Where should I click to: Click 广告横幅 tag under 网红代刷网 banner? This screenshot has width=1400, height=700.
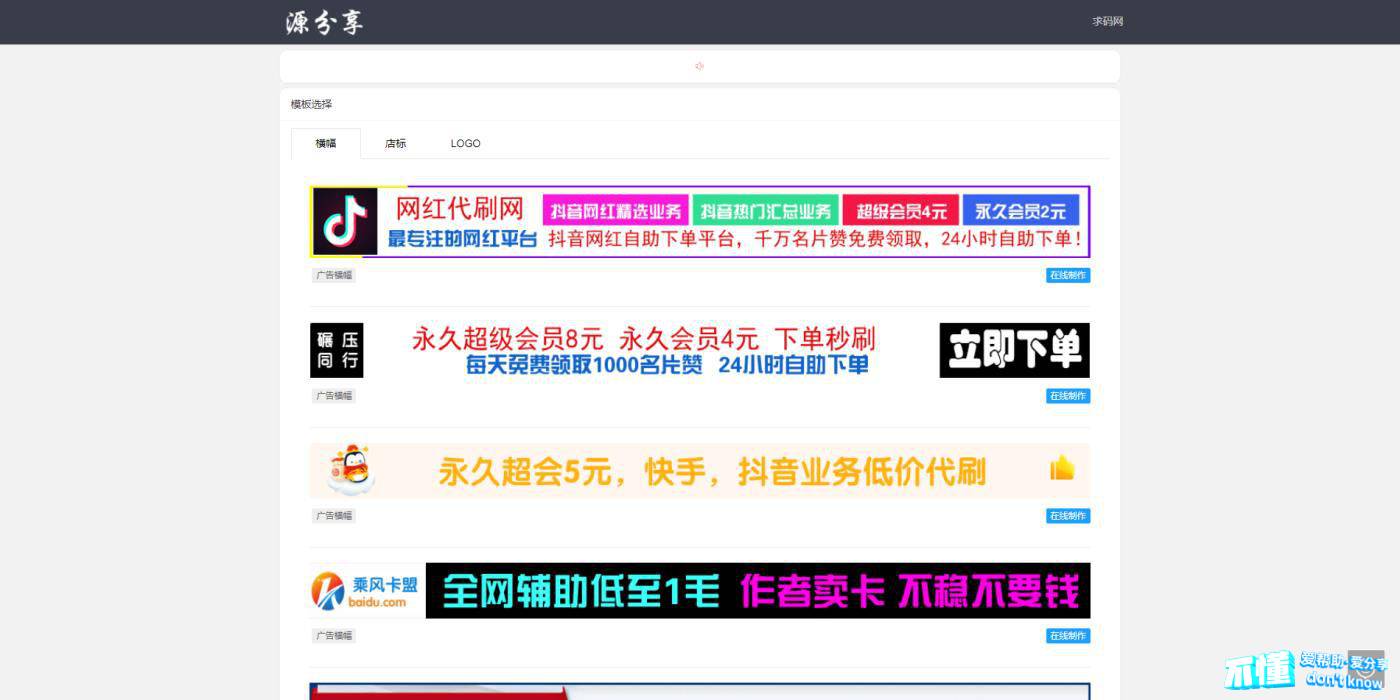pyautogui.click(x=334, y=275)
